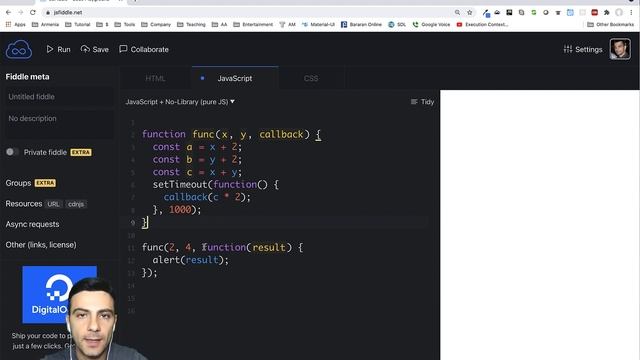Open the Tools bookmarks folder
The width and height of the screenshot is (640, 360).
(x=125, y=24)
